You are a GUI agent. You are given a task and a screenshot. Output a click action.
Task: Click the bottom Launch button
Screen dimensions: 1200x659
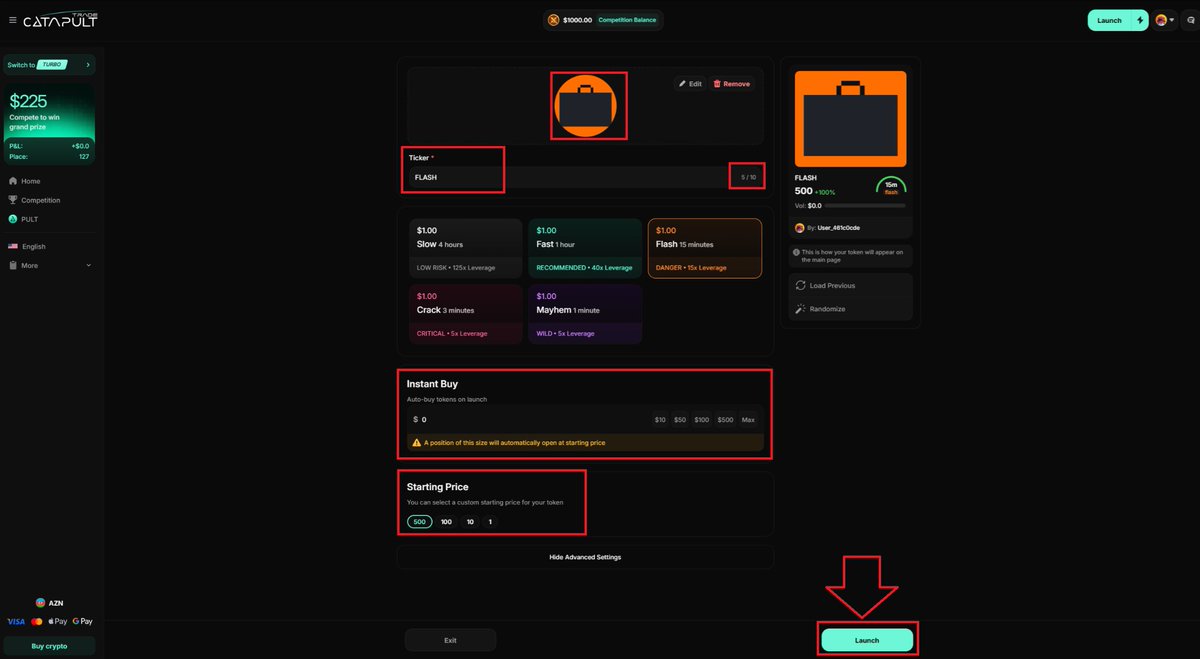(867, 640)
